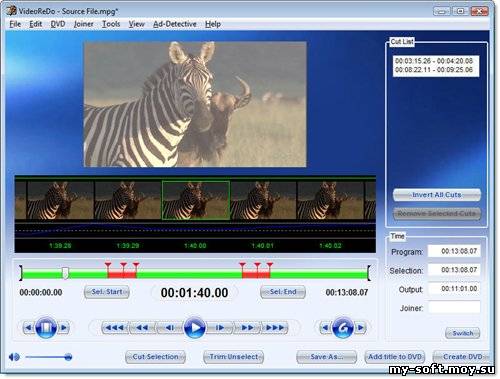Select the green-highlighted filmstrip thumbnail
Image resolution: width=500 pixels, height=379 pixels.
tap(196, 200)
